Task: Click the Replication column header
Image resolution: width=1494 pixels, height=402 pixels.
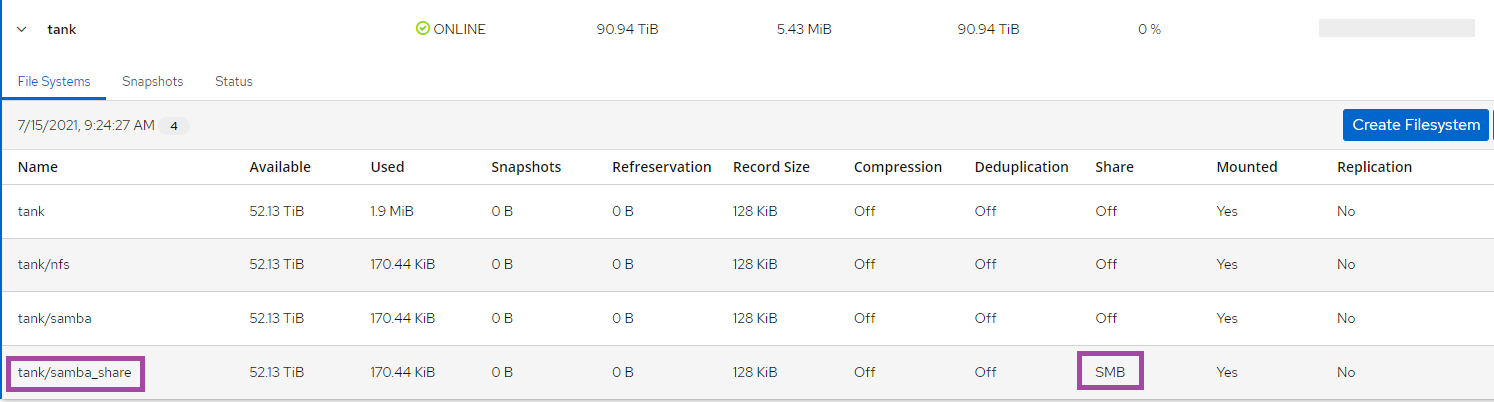Action: click(1374, 167)
